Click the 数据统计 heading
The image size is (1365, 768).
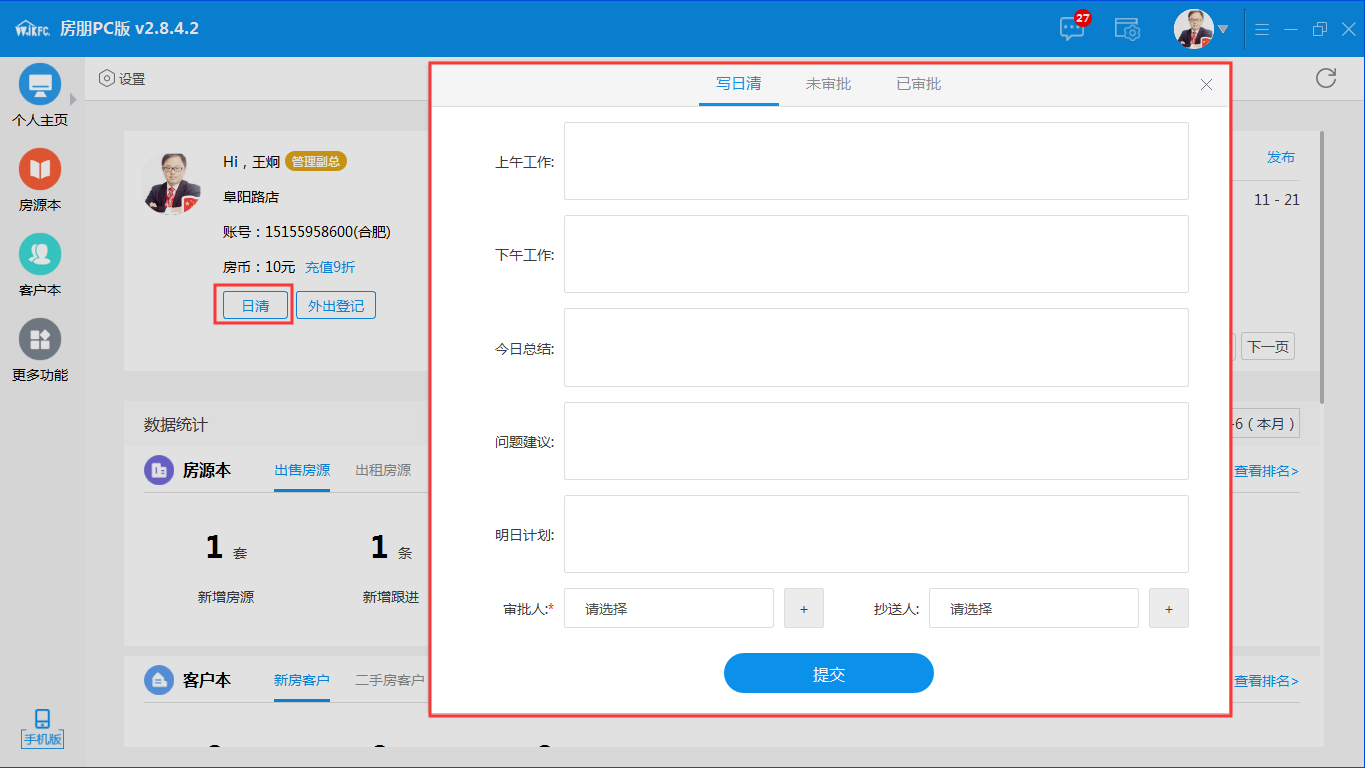tap(176, 425)
